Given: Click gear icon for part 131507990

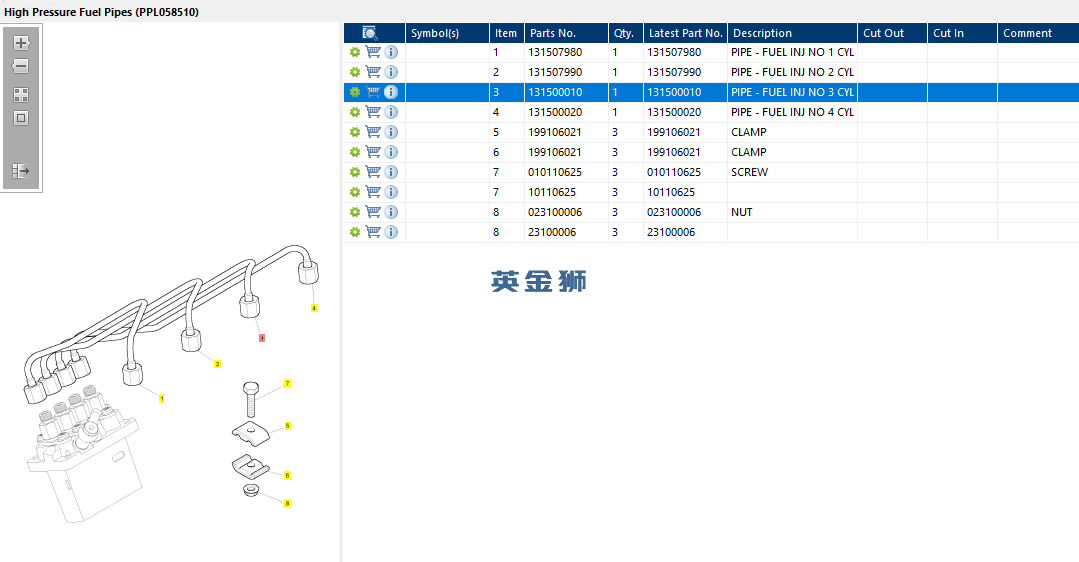Looking at the screenshot, I should tap(355, 72).
